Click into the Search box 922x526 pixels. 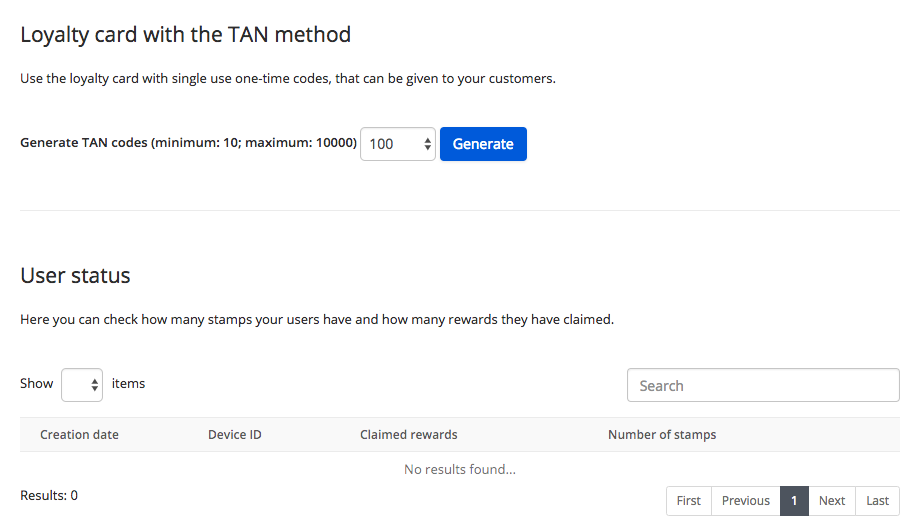coord(763,385)
